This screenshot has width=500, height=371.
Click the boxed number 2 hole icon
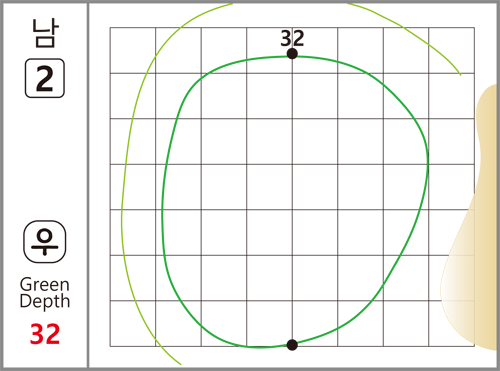pyautogui.click(x=45, y=78)
